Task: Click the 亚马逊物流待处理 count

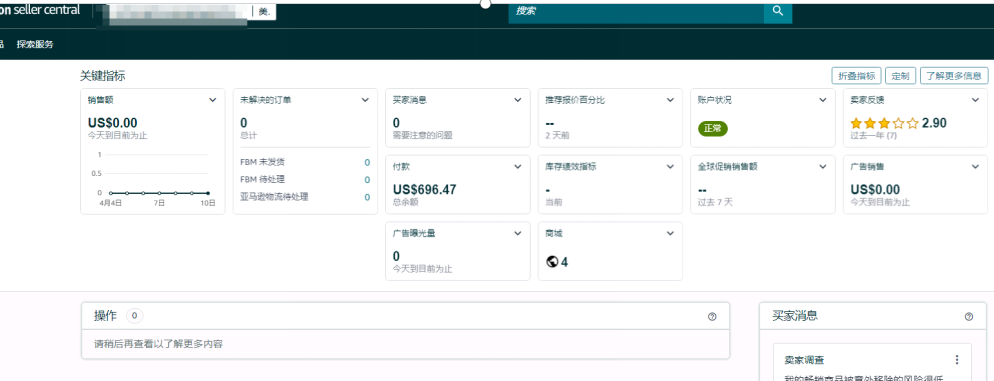Action: 367,197
